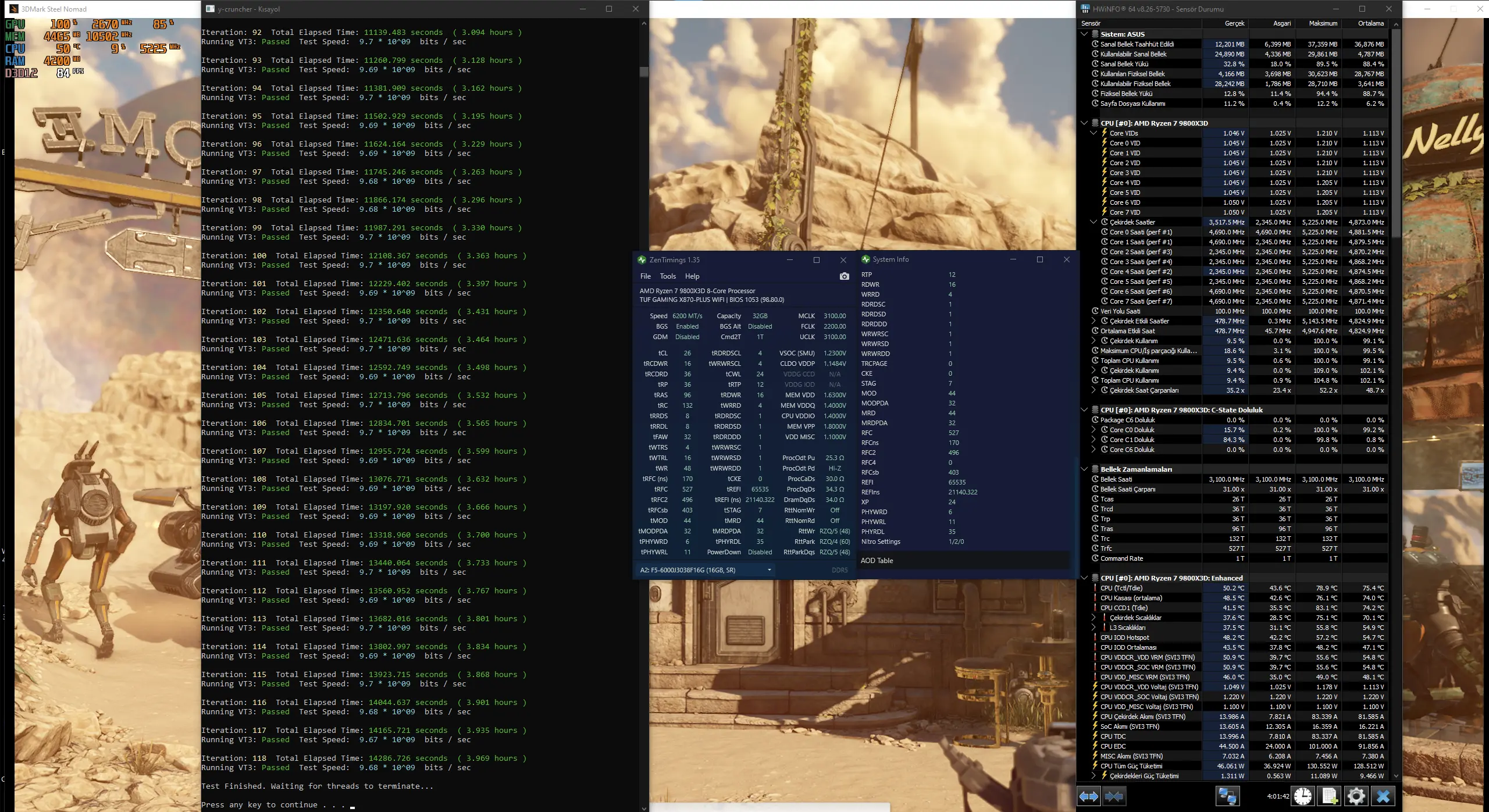Click the y-cruncher console scrollbar thumb
This screenshot has height=812, width=1489.
pyautogui.click(x=644, y=72)
